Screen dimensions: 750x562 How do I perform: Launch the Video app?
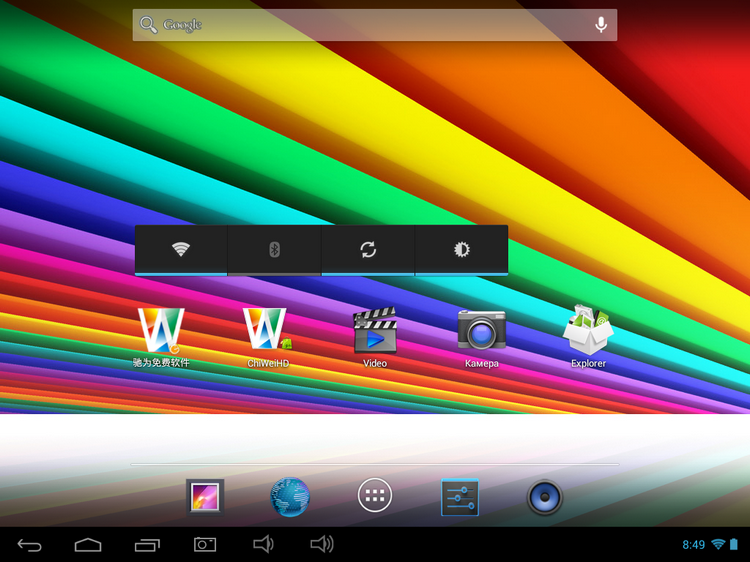pos(375,338)
